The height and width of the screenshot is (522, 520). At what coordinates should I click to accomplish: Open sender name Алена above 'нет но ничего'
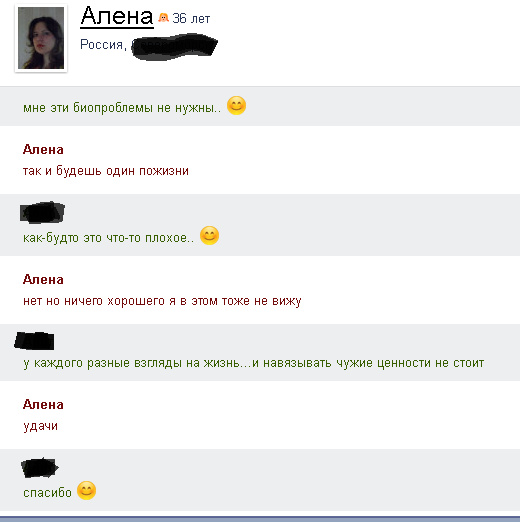[43, 280]
